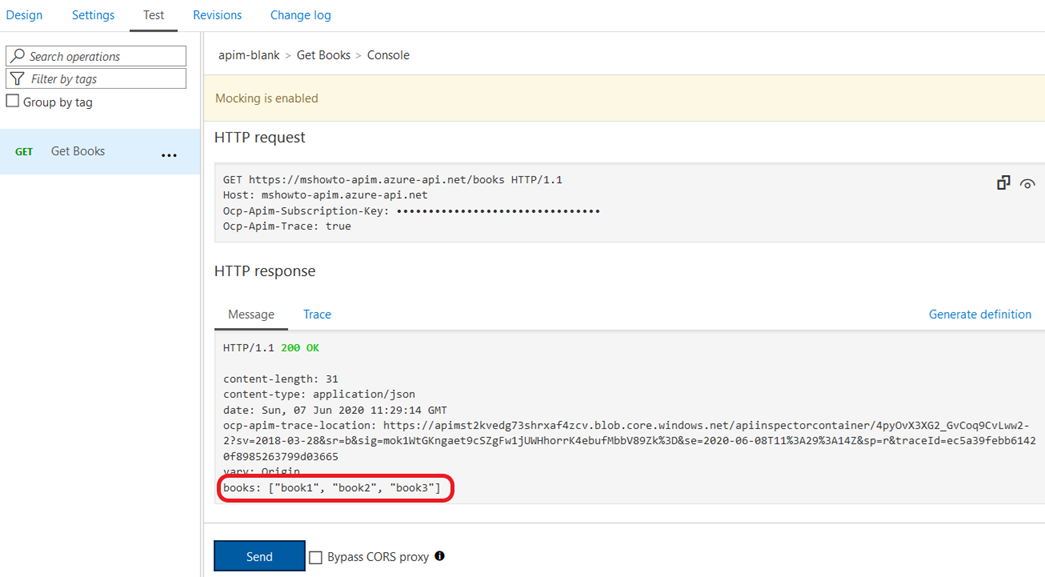Click the Generate definition link

tap(980, 314)
